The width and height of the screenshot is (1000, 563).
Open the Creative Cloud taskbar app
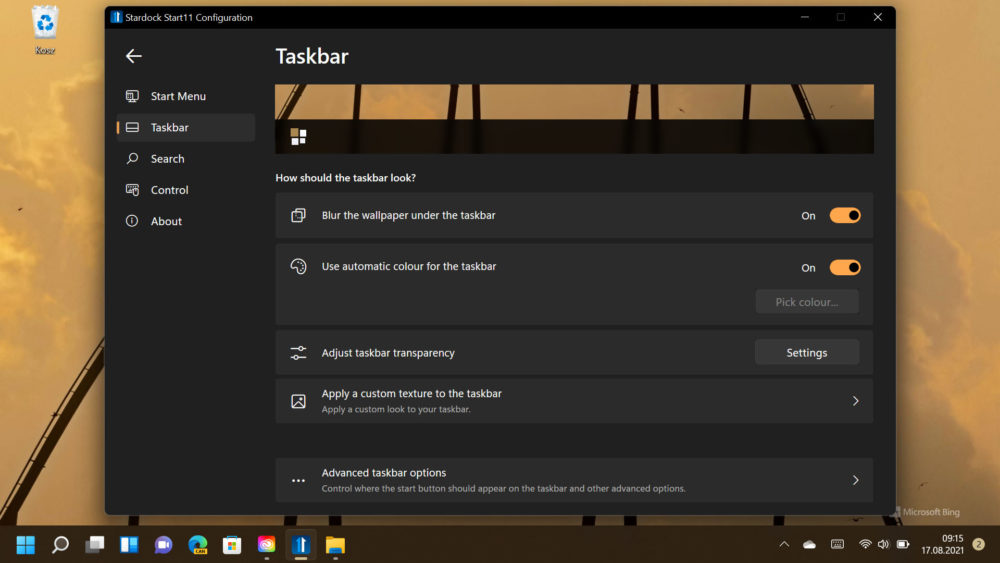[x=267, y=545]
